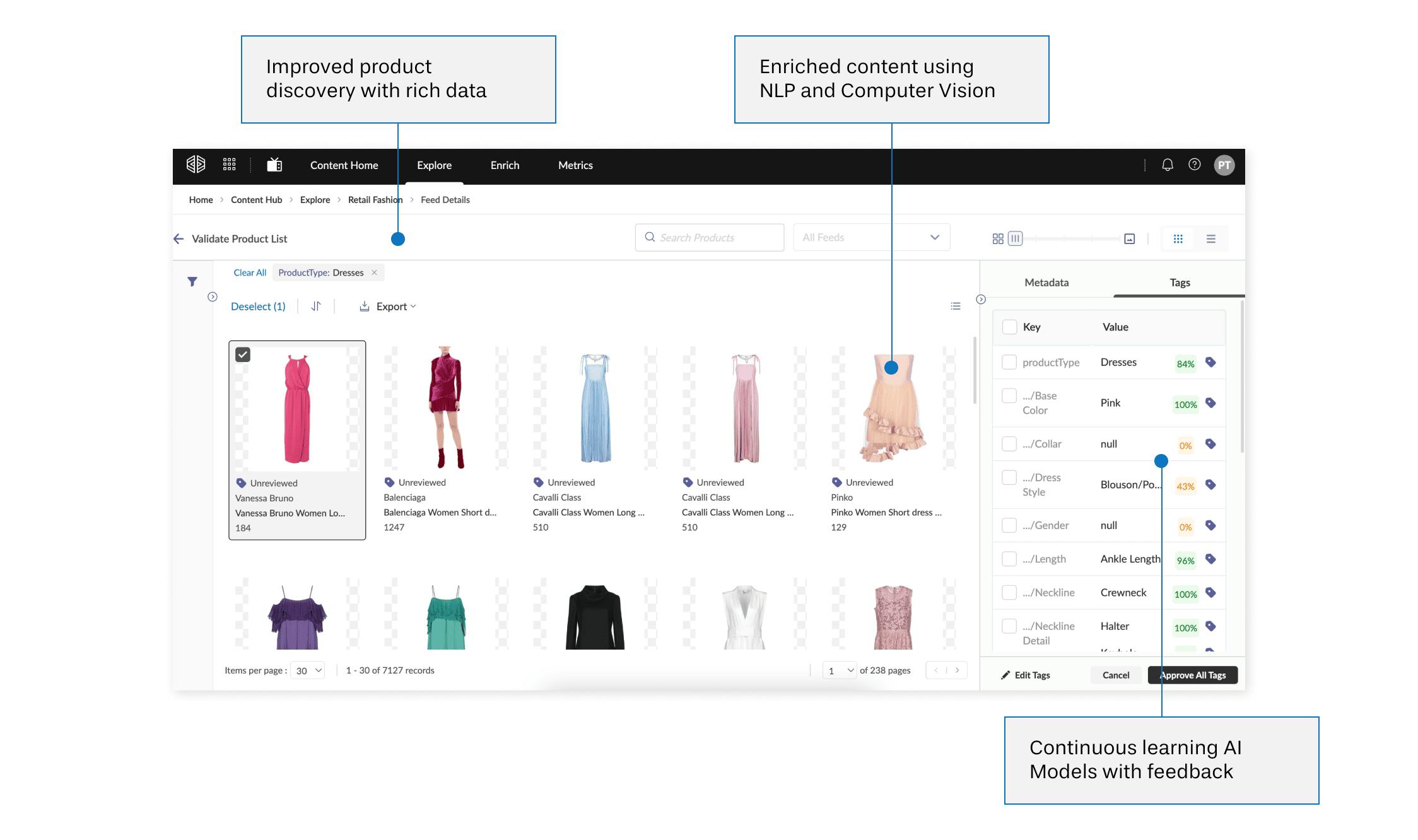Click the help question mark icon
This screenshot has height=840, width=1418.
1194,165
